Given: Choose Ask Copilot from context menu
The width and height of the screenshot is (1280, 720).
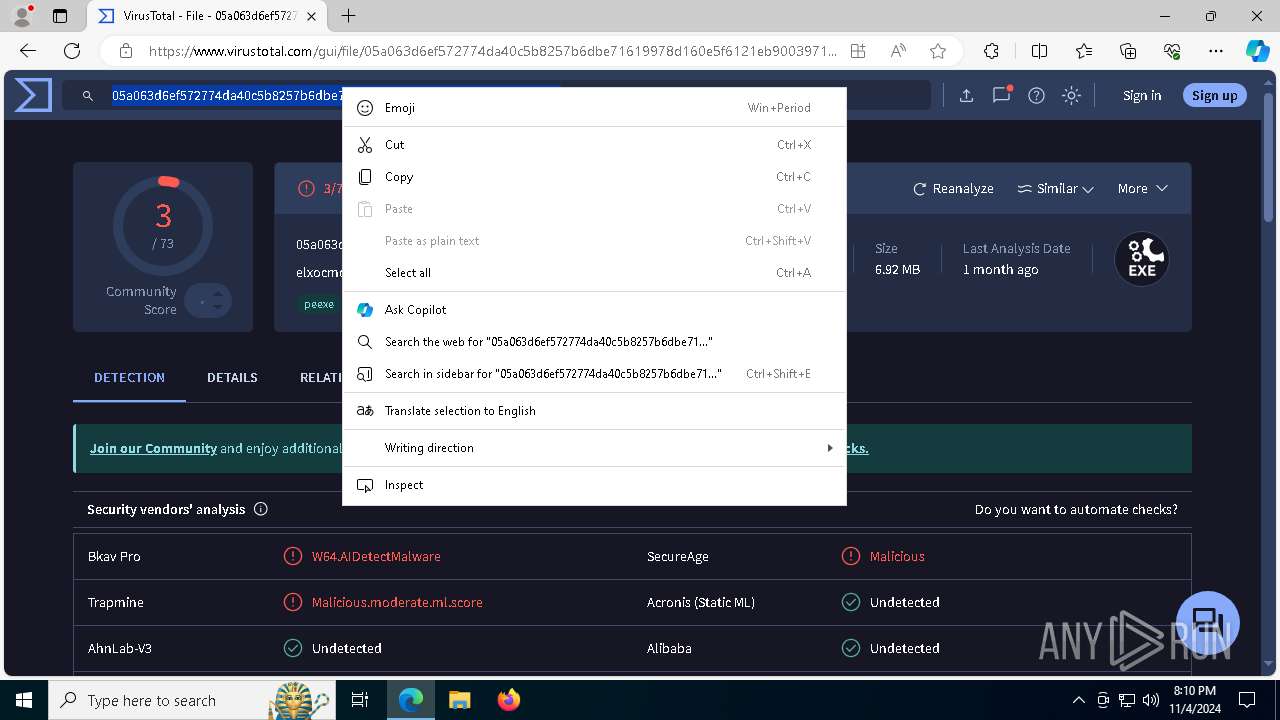Looking at the screenshot, I should click(x=594, y=310).
